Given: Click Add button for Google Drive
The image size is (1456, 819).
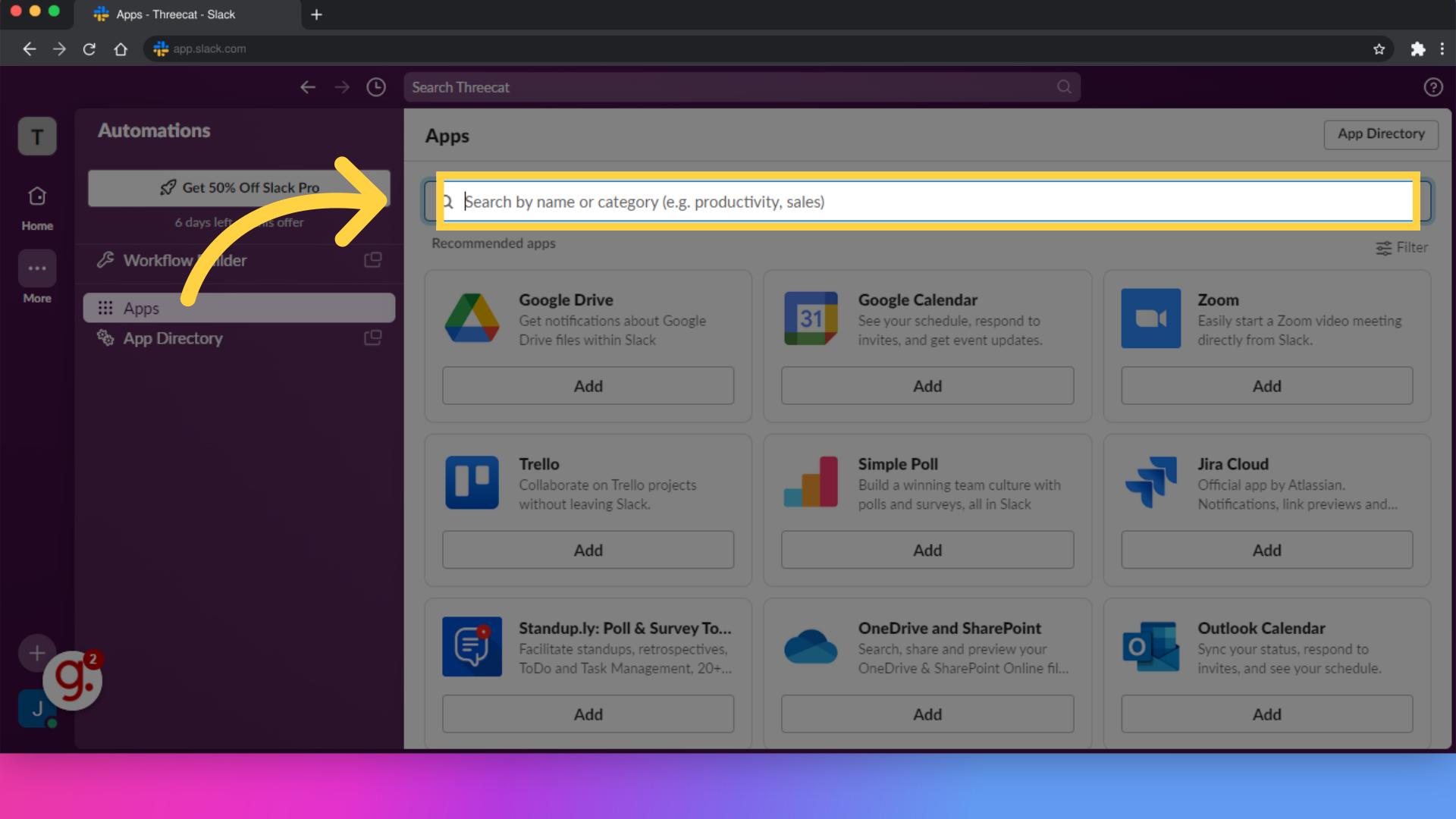Looking at the screenshot, I should tap(587, 385).
